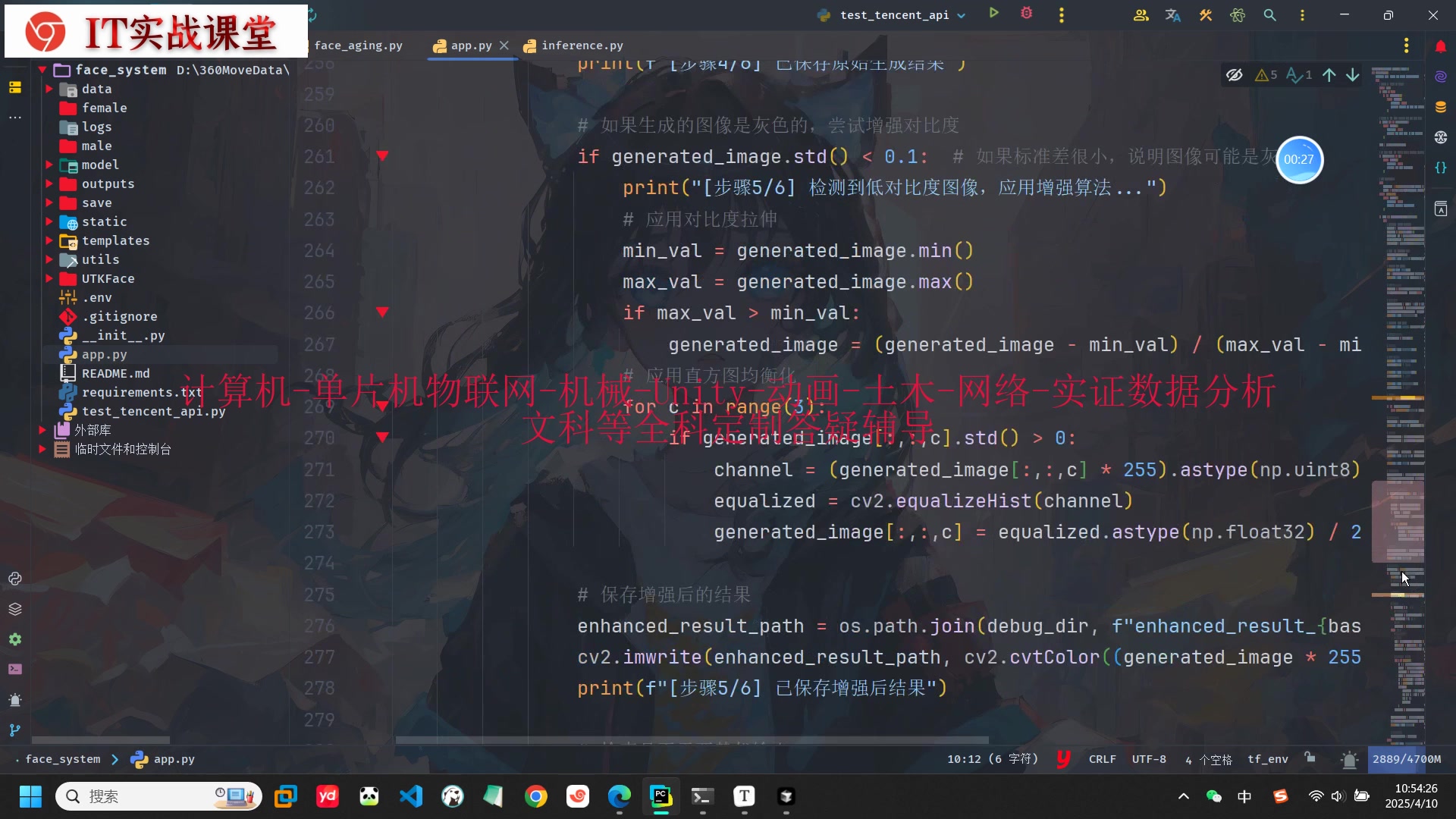1456x819 pixels.
Task: Open run configuration dropdown test_tencent_api
Action: click(895, 15)
